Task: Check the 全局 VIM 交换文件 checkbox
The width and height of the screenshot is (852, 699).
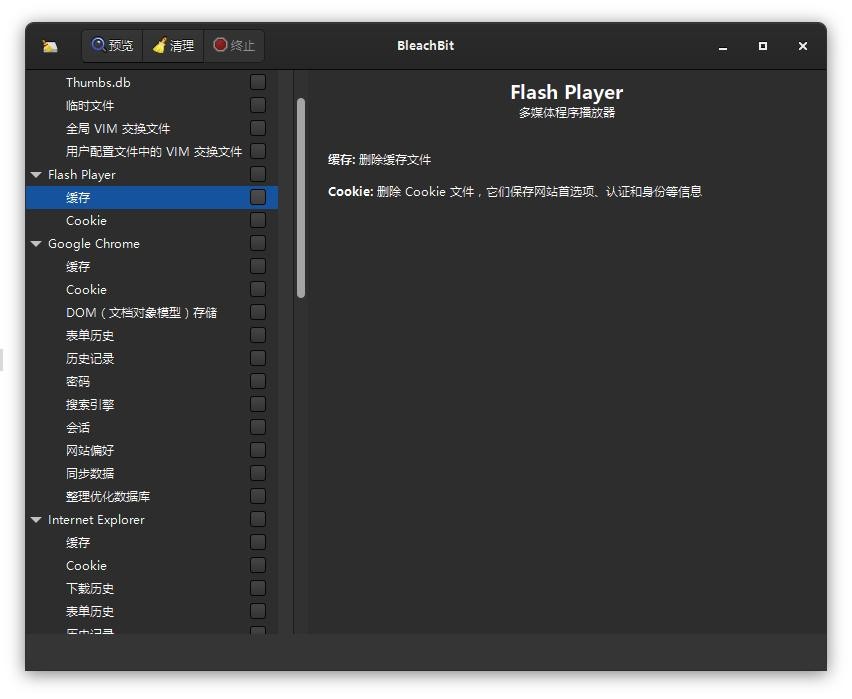Action: click(258, 129)
